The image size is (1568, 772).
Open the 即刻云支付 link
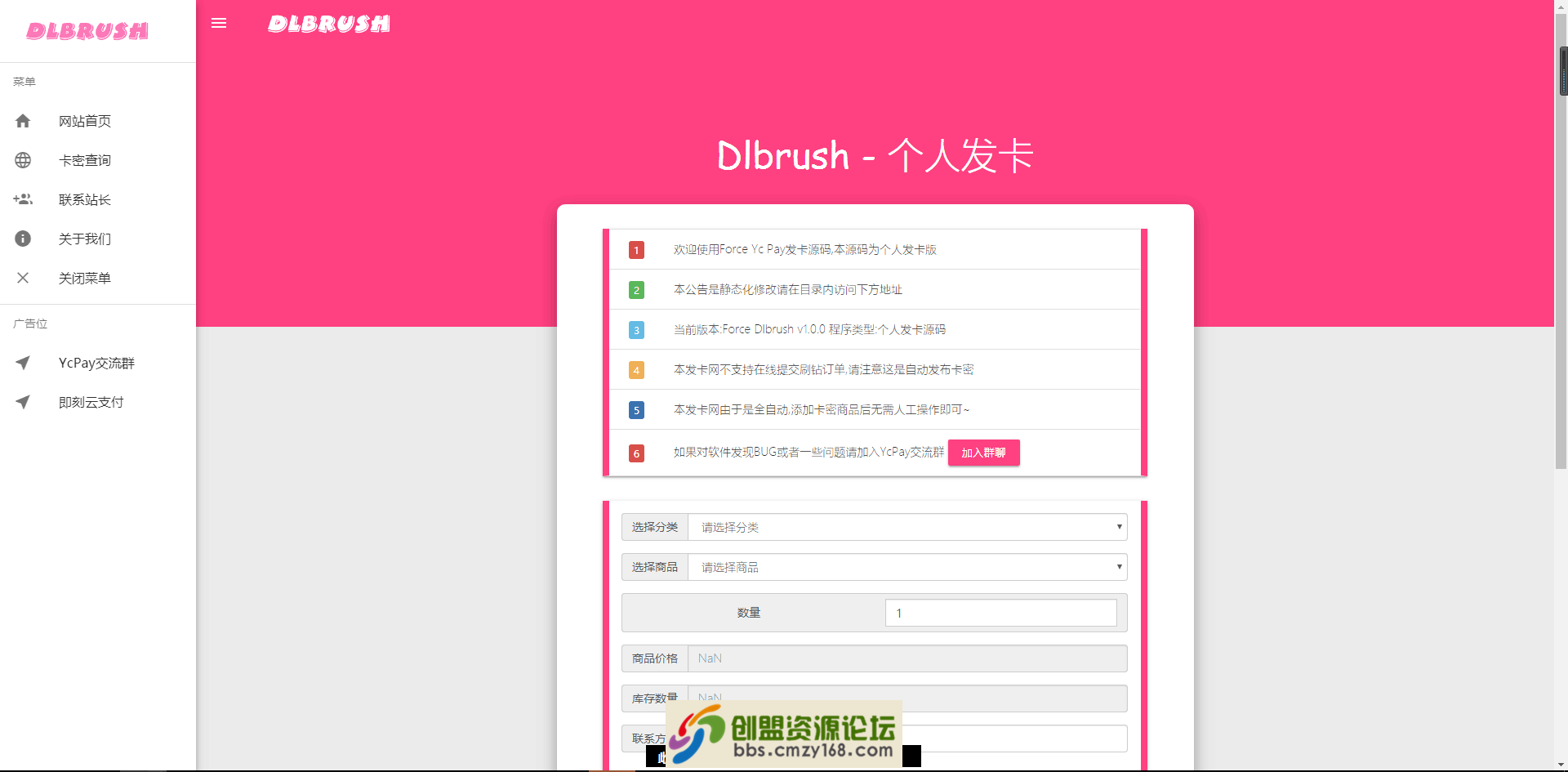(x=98, y=402)
